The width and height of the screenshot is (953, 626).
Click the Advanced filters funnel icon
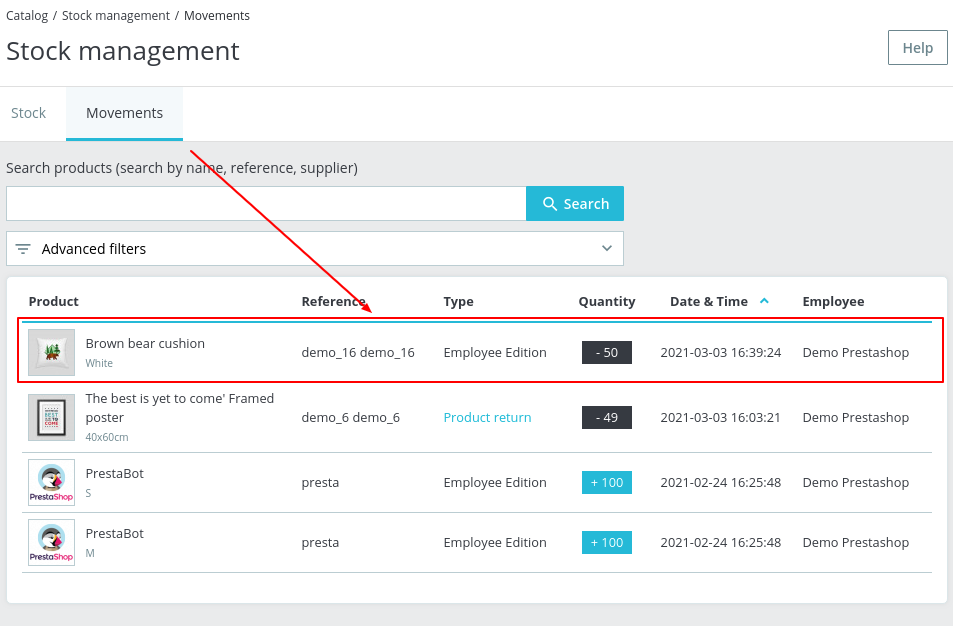coord(22,248)
